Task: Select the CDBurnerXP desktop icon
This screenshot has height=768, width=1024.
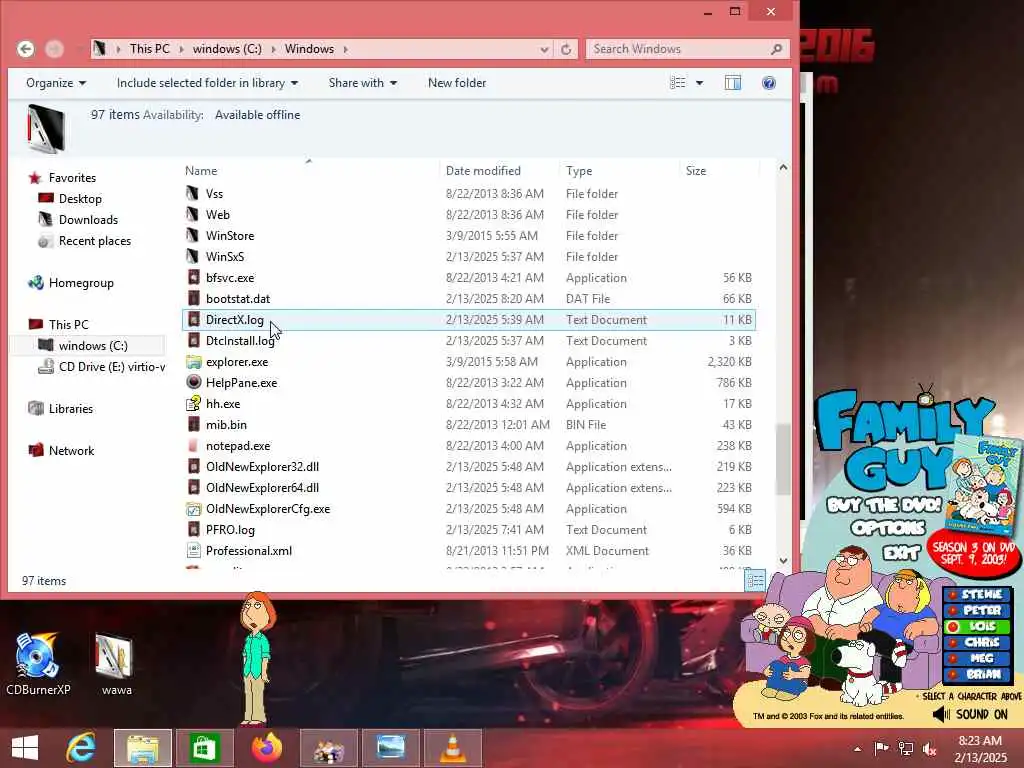Action: click(x=38, y=664)
